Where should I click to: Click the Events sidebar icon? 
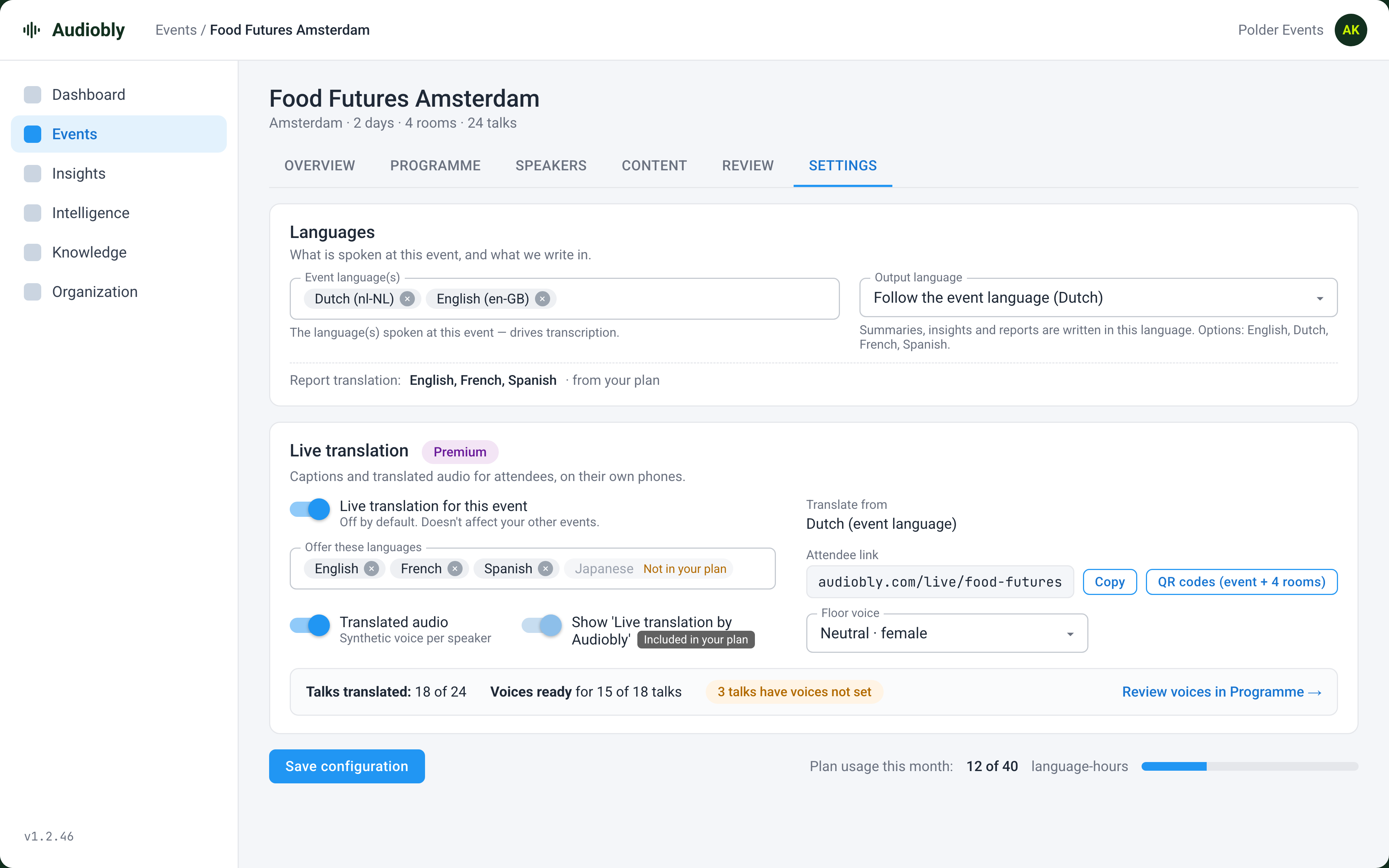point(33,134)
